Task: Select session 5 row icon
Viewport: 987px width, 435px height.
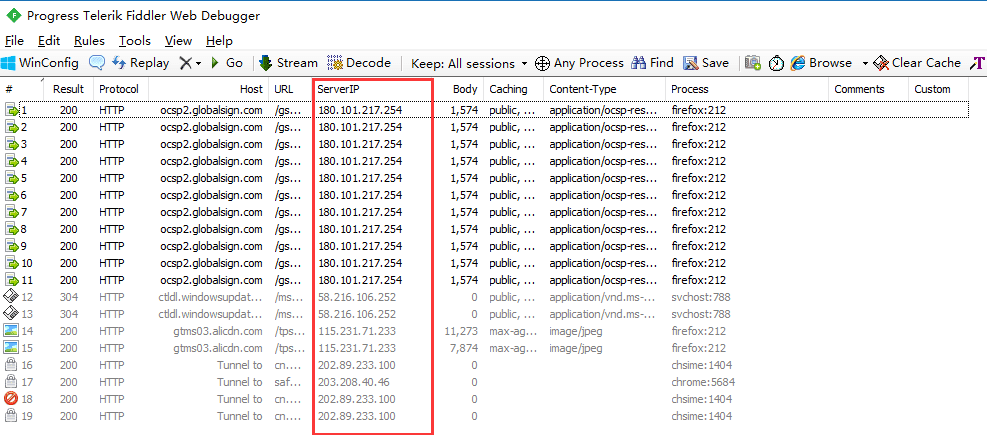Action: coord(13,178)
